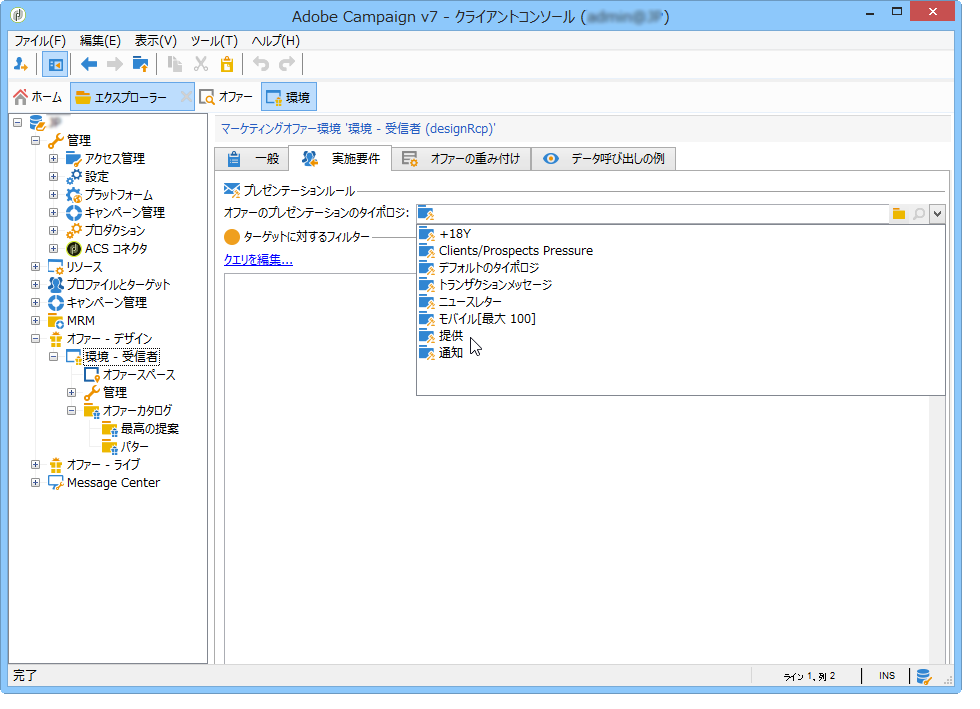Collapse the オファー - デザイン node
Image resolution: width=980 pixels, height=709 pixels.
tap(36, 339)
